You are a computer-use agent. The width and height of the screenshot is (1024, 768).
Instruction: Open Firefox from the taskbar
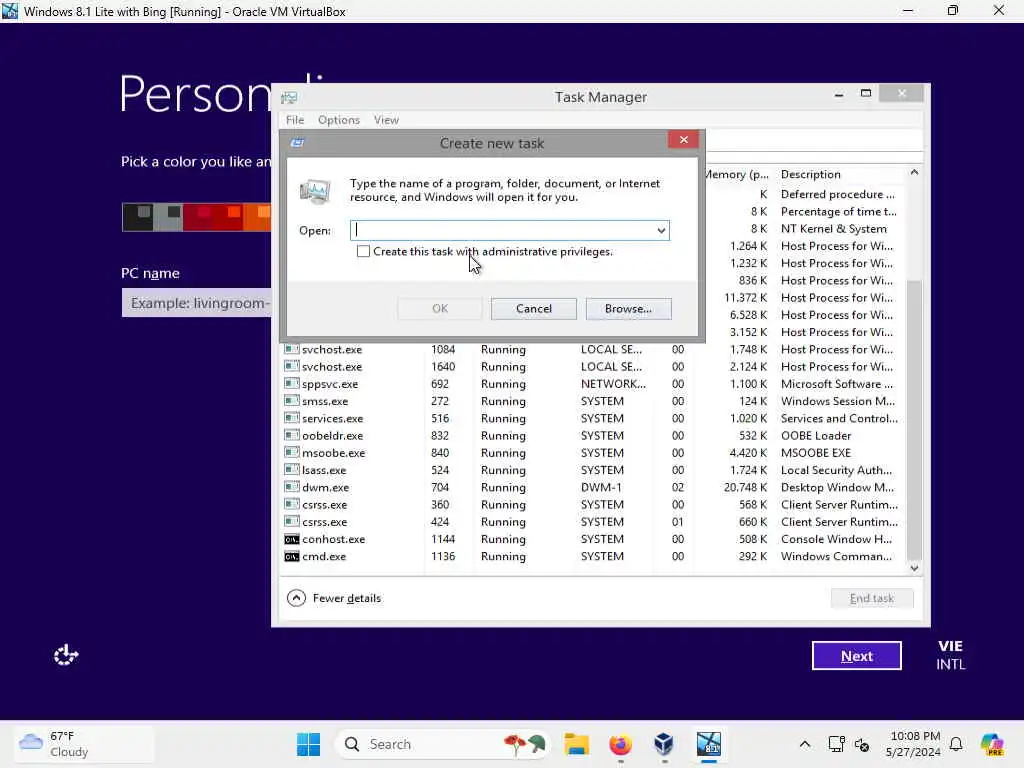point(620,744)
